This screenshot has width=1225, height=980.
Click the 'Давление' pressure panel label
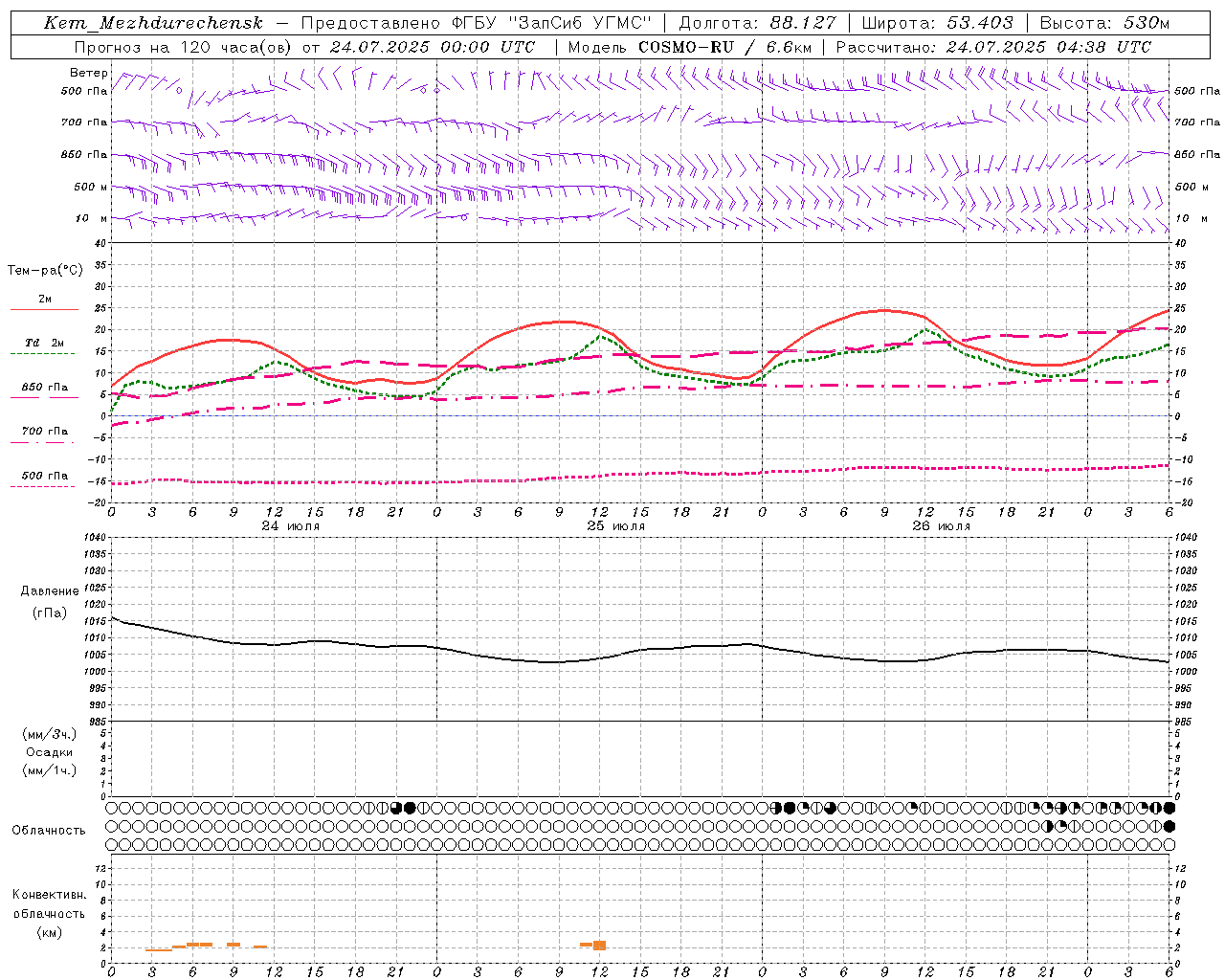pyautogui.click(x=50, y=591)
